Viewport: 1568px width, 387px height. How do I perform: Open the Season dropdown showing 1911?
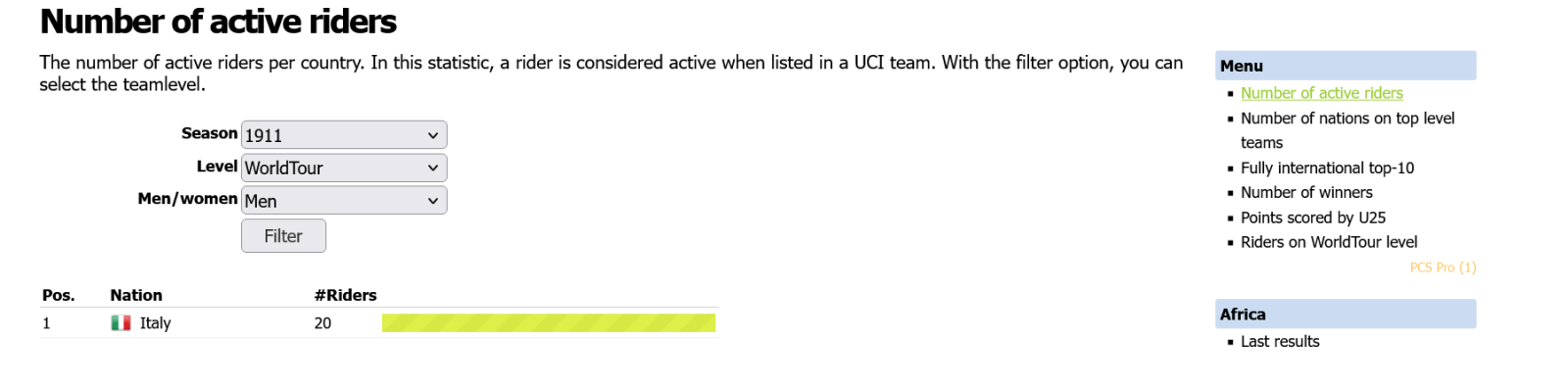click(344, 135)
